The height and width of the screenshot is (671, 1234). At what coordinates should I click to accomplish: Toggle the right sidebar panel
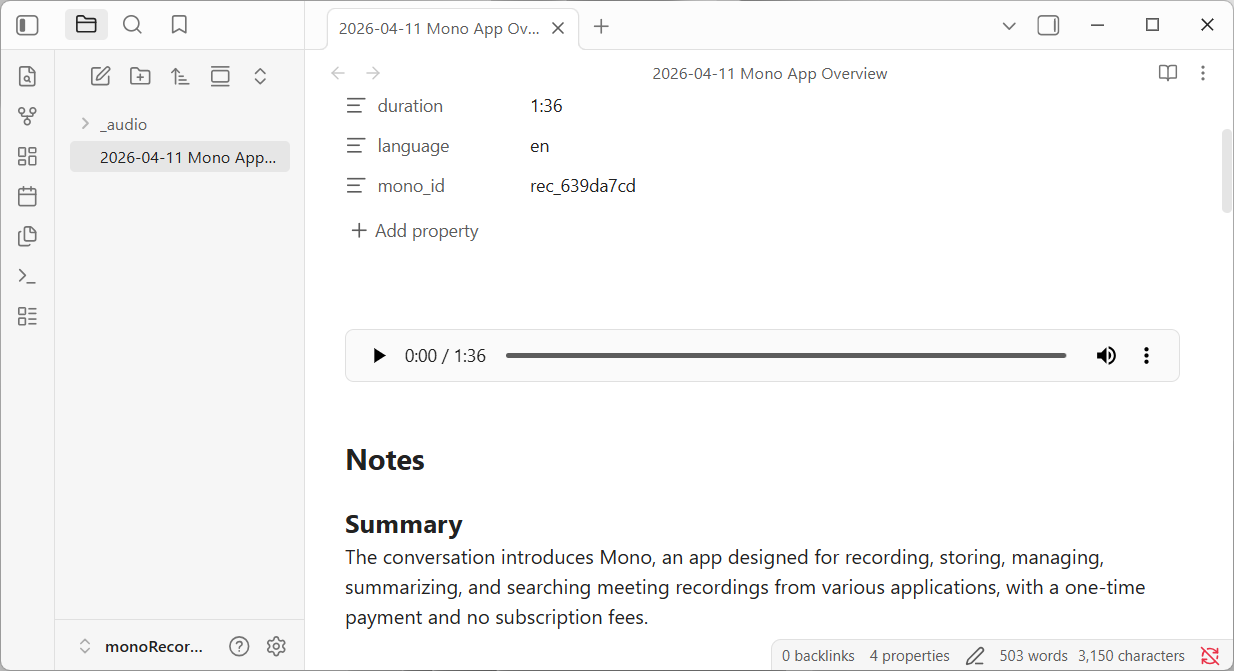[1048, 26]
